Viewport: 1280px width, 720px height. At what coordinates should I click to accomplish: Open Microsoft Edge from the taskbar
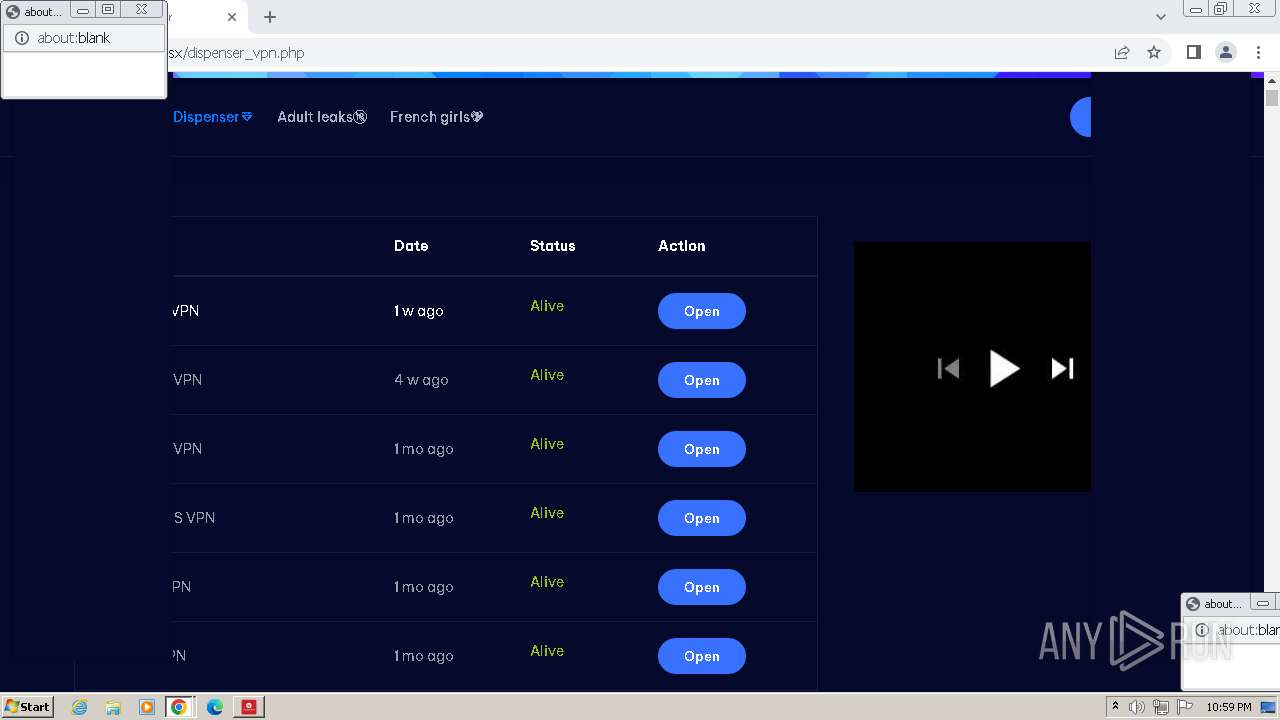pyautogui.click(x=214, y=707)
